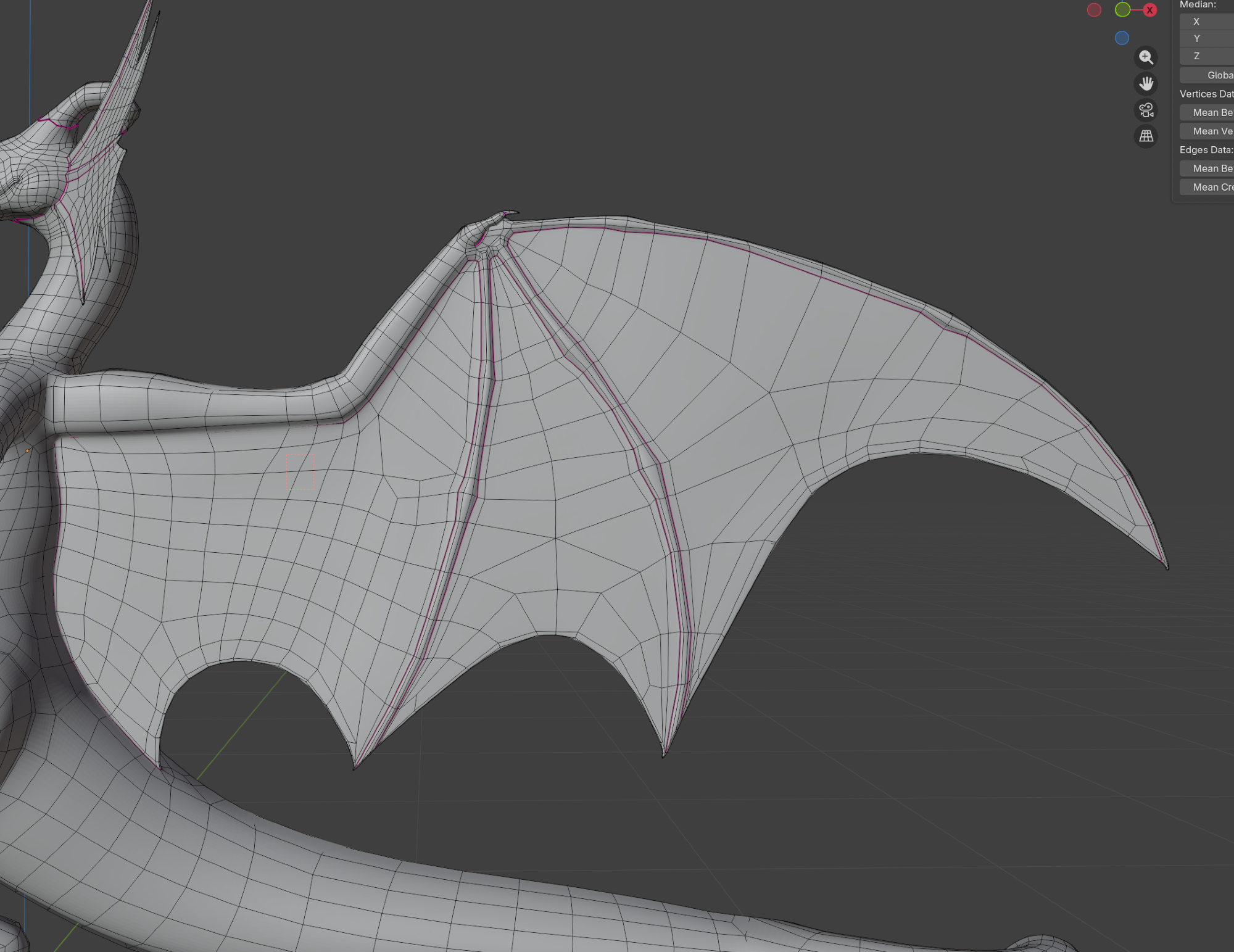Click the Median Z value field
The width and height of the screenshot is (1234, 952).
pyautogui.click(x=1206, y=56)
